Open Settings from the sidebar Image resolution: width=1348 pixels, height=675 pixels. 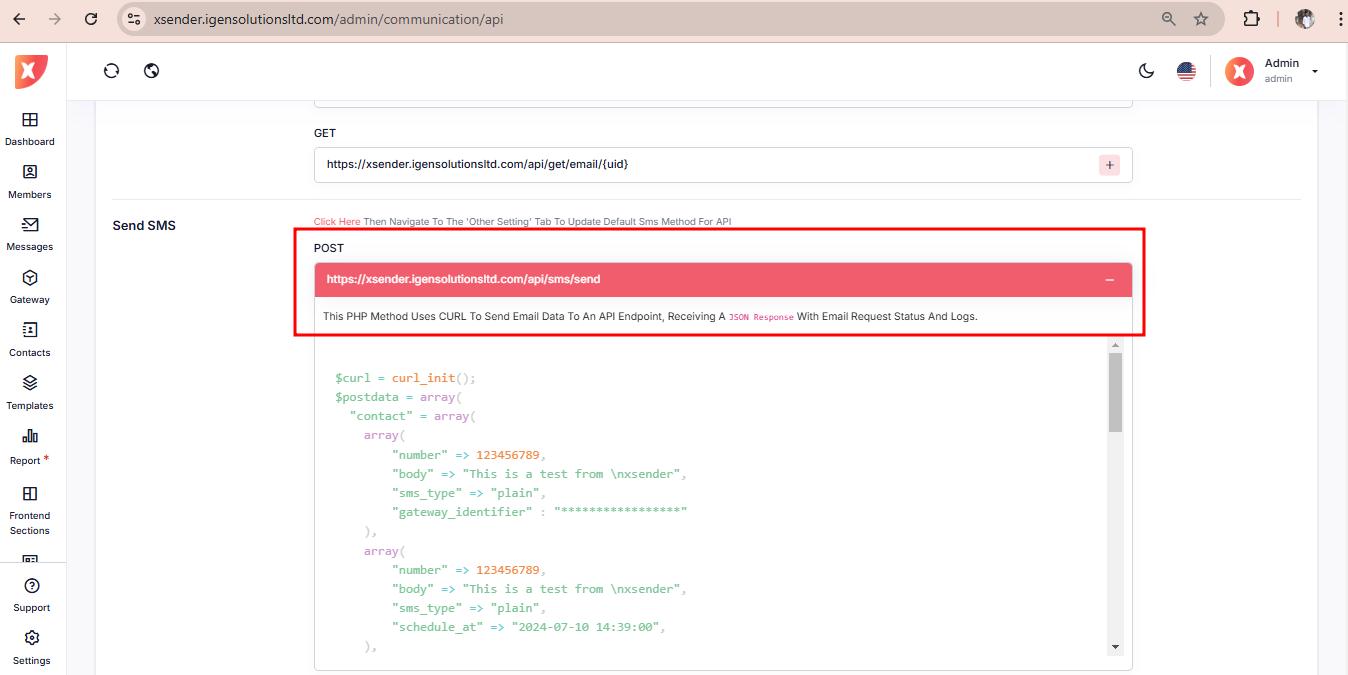(31, 639)
